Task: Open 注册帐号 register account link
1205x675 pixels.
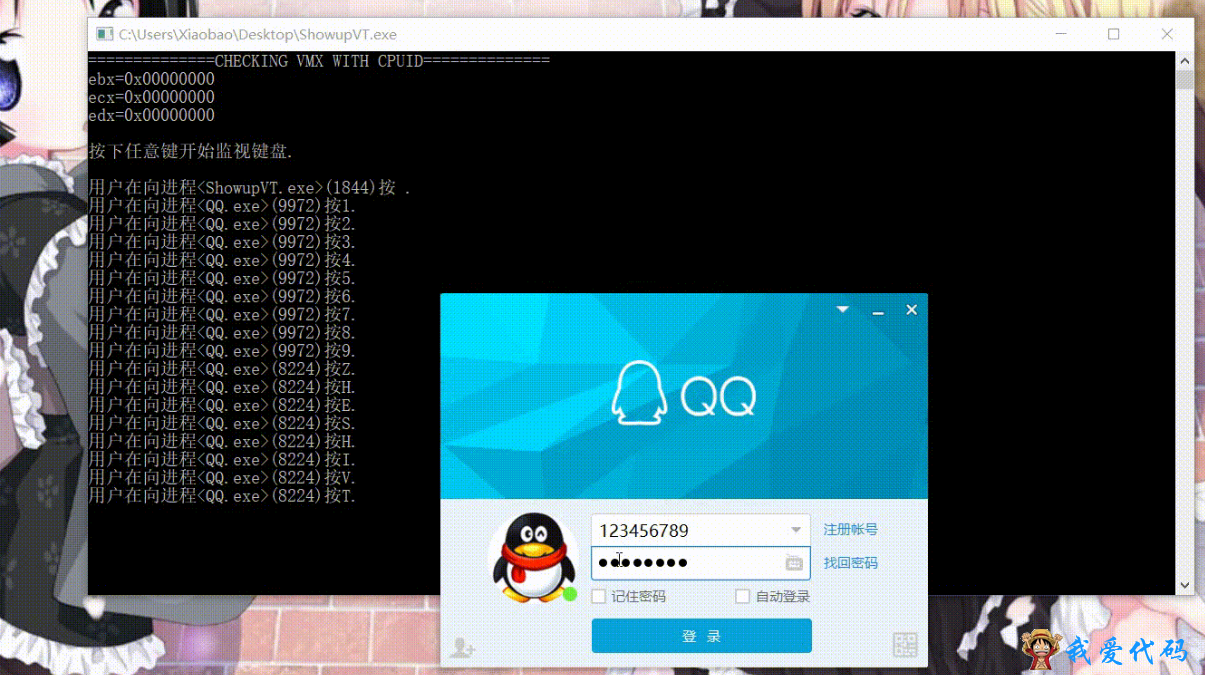Action: [x=851, y=529]
